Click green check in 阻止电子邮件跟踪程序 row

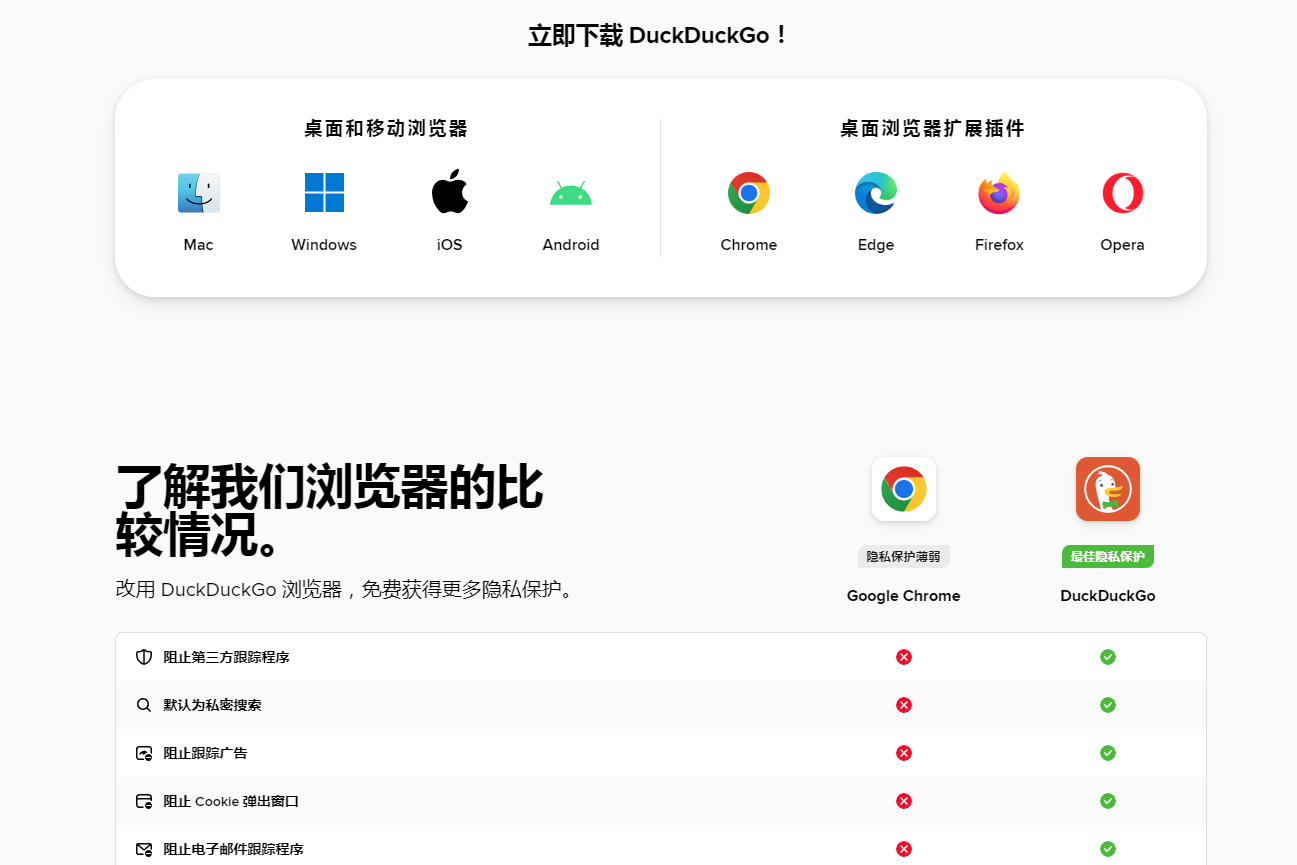click(x=1108, y=849)
